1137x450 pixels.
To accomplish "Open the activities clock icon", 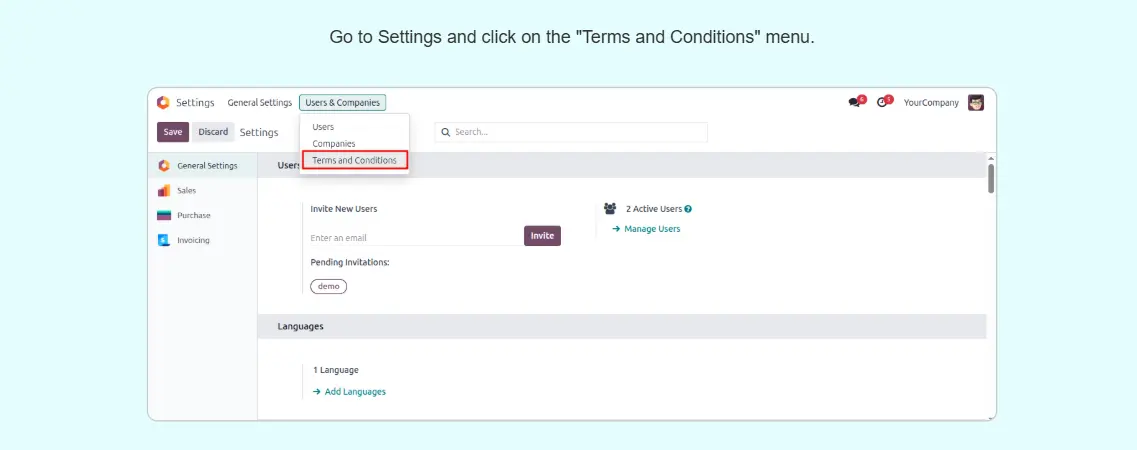I will point(882,102).
